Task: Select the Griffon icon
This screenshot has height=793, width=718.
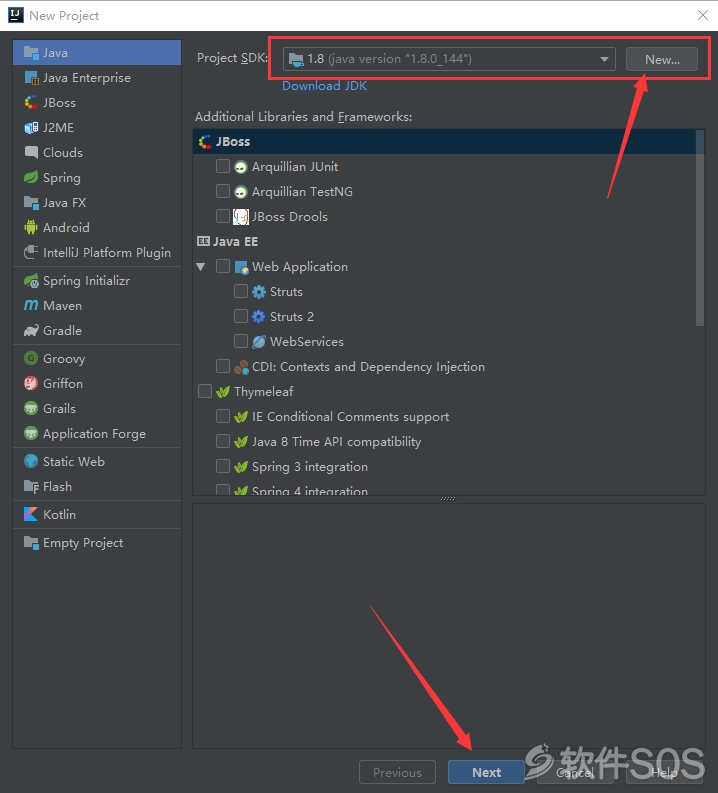Action: click(31, 383)
